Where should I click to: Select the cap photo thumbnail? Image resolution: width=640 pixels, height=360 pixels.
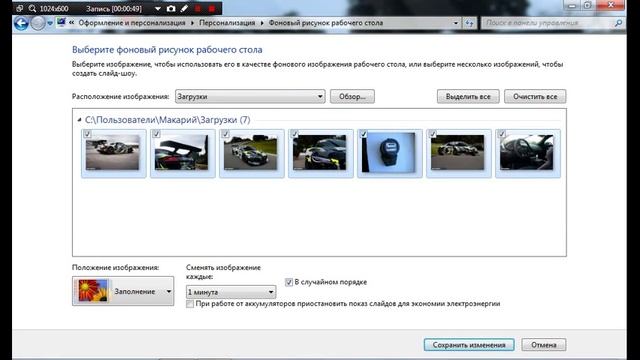pos(389,152)
